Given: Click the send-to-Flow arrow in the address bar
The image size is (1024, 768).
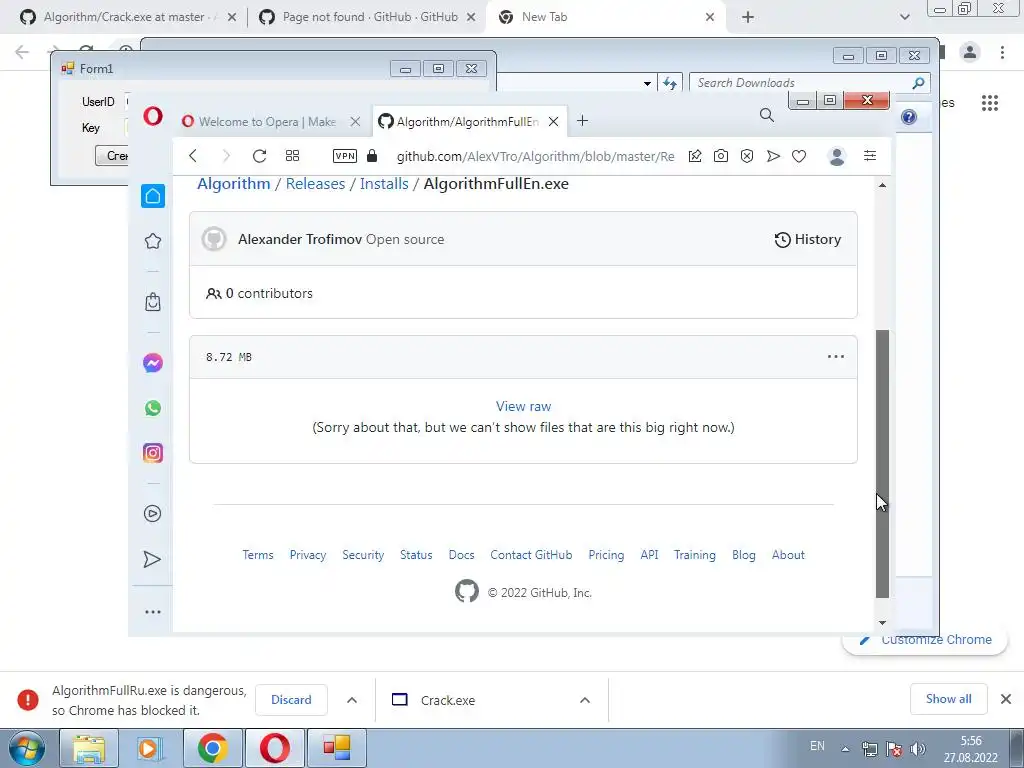Looking at the screenshot, I should (x=773, y=156).
